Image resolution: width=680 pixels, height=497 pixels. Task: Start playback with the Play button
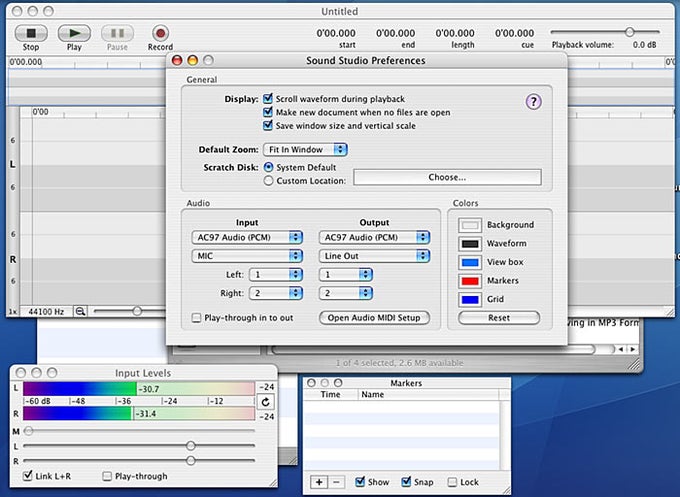coord(74,33)
